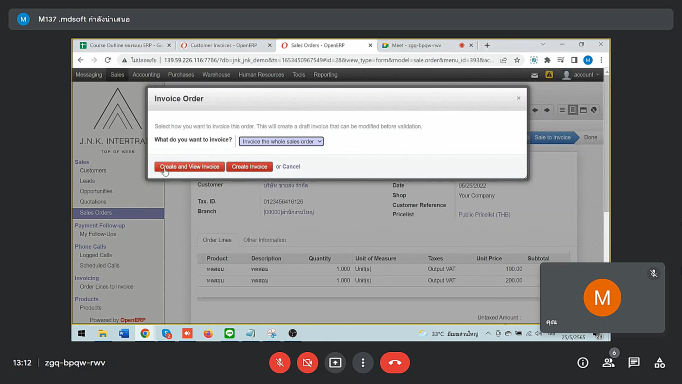Screen dimensions: 682x384
Task: Click the present screen button
Action: [x=335, y=362]
